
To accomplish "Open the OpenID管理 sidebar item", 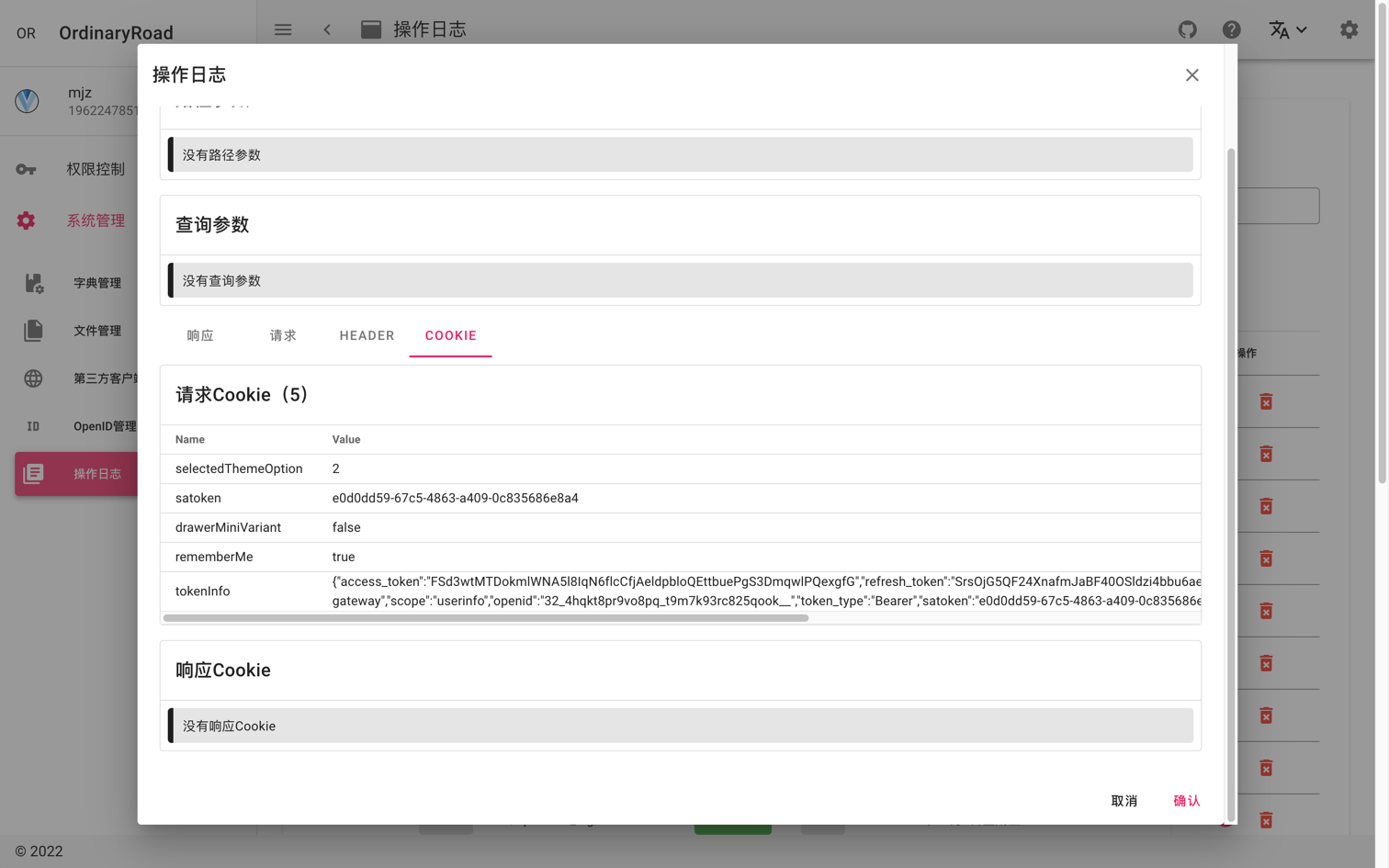I will coord(104,426).
